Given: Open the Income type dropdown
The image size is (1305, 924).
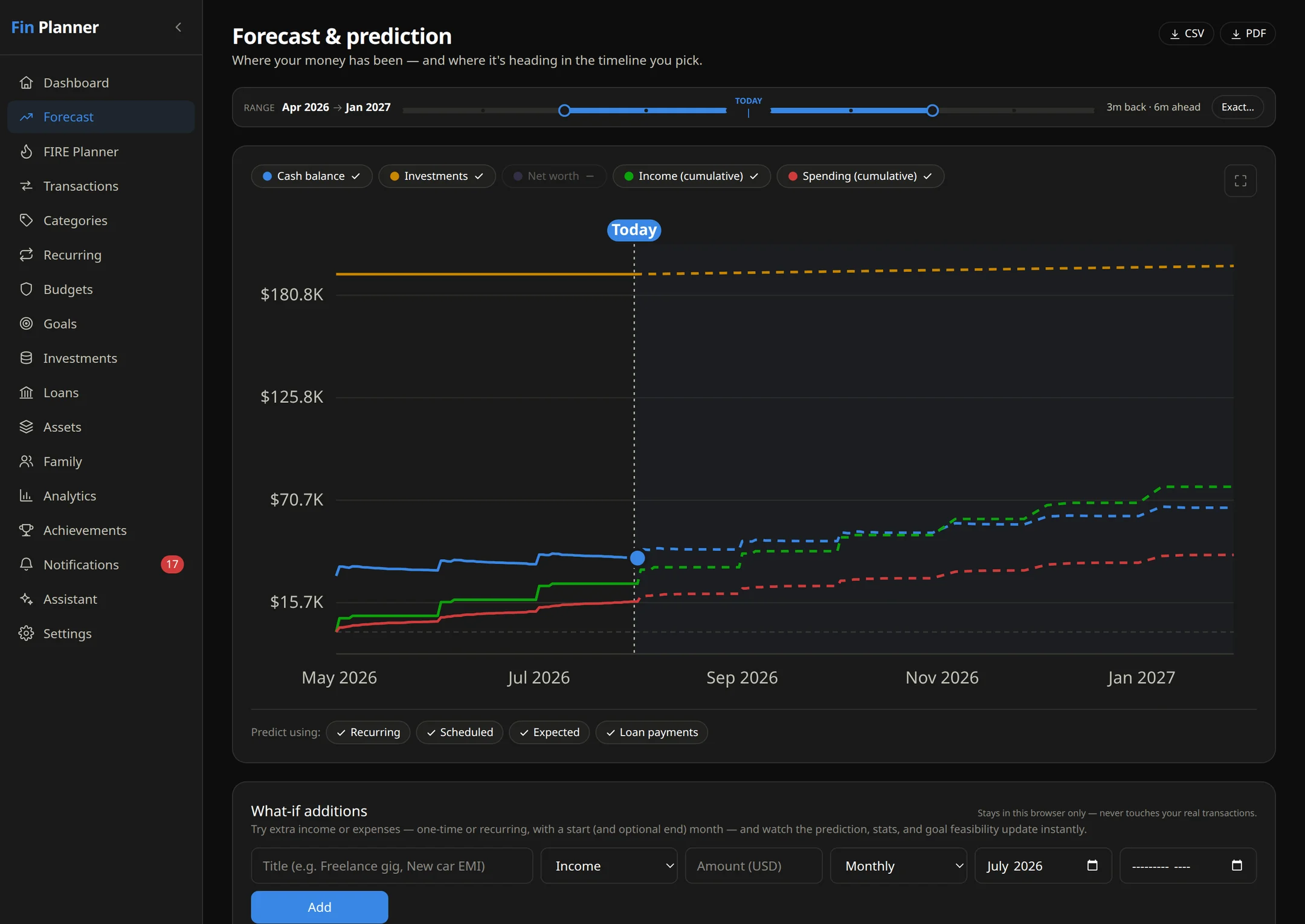Looking at the screenshot, I should tap(609, 866).
